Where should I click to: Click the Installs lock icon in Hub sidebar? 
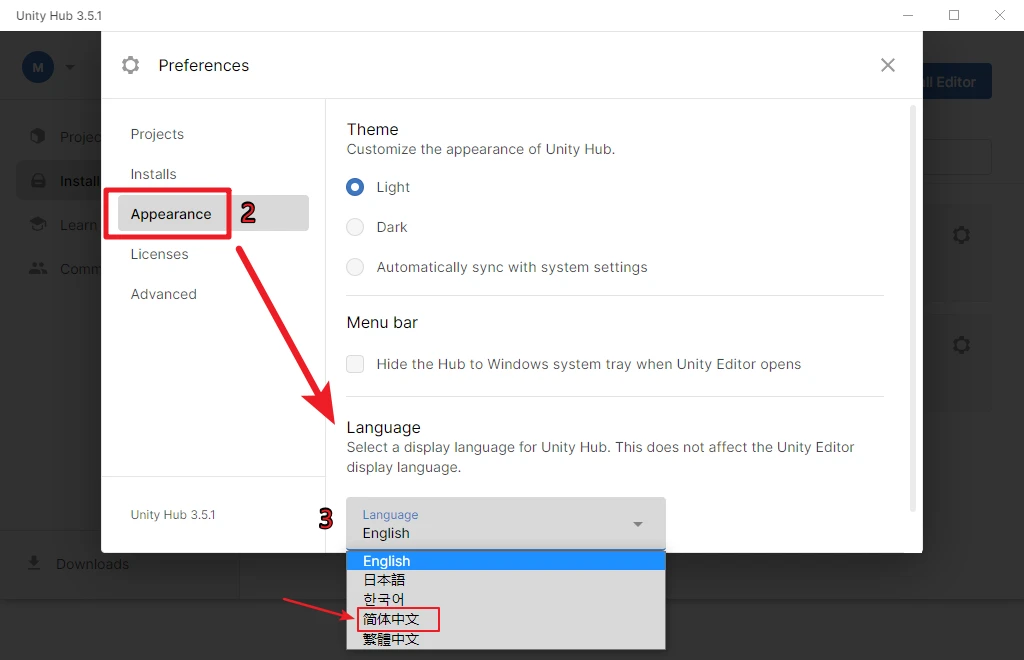39,181
